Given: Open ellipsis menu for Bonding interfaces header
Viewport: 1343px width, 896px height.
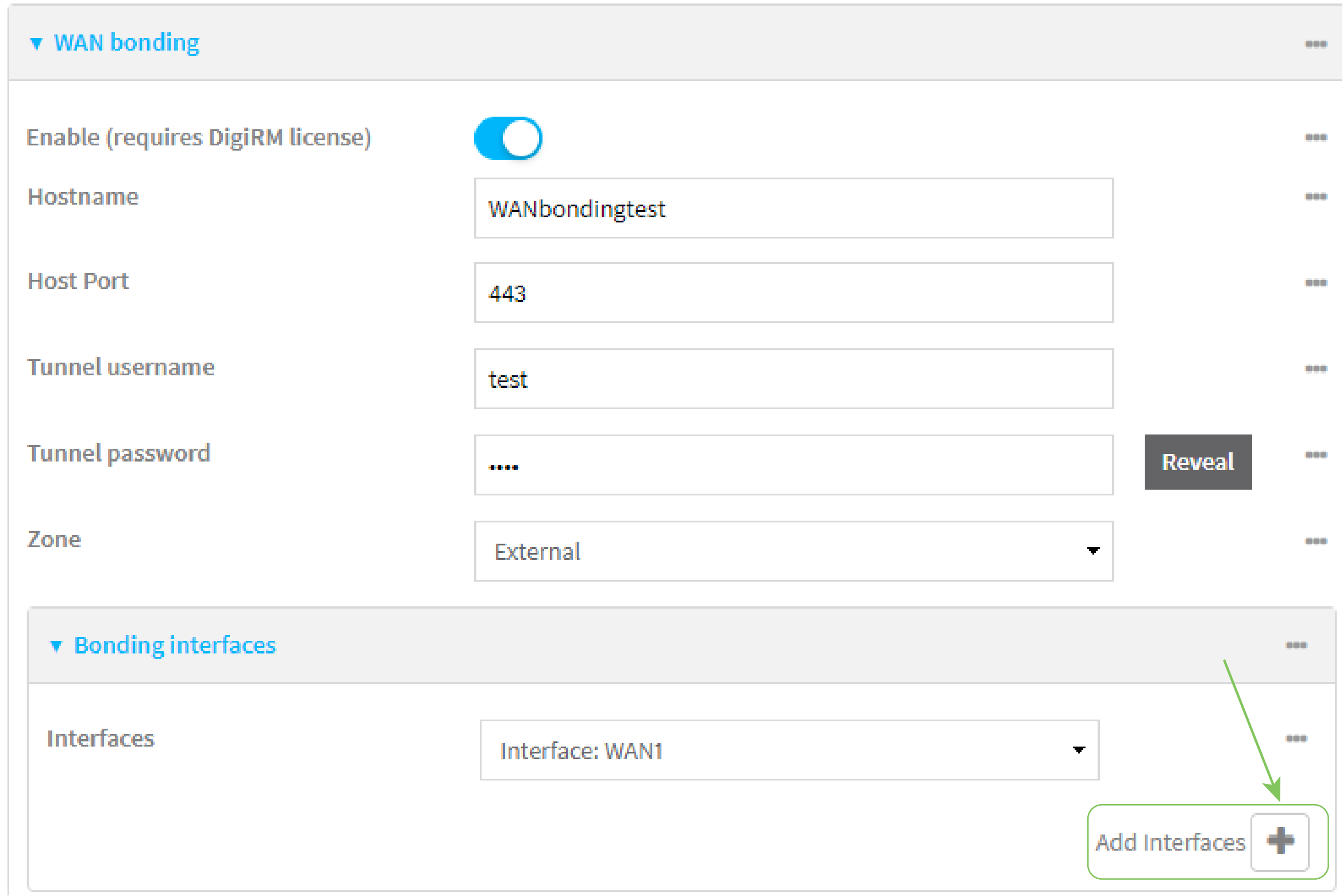Looking at the screenshot, I should click(x=1296, y=645).
